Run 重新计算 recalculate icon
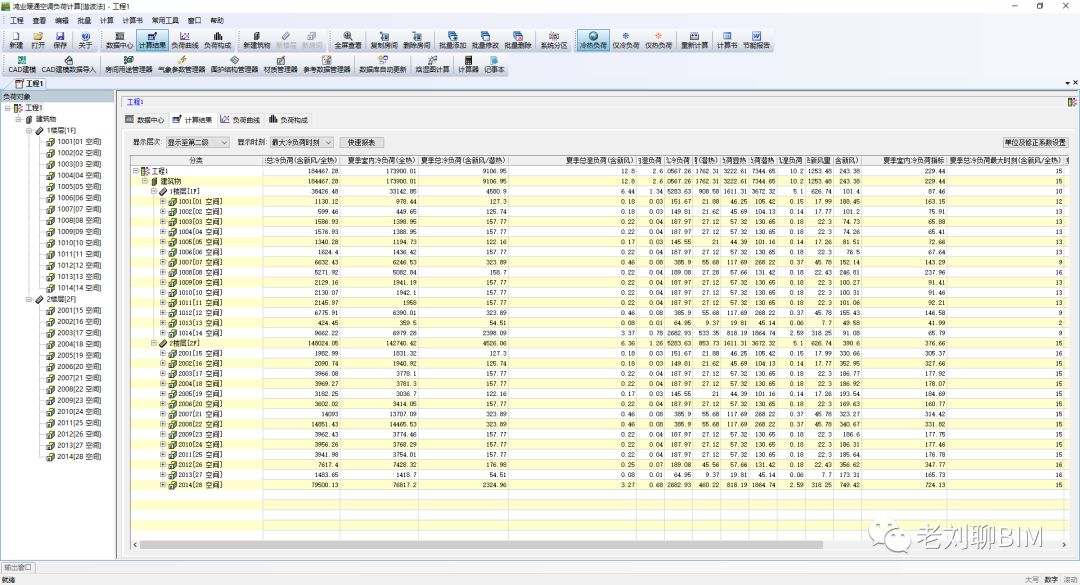The image size is (1080, 585). coord(694,40)
